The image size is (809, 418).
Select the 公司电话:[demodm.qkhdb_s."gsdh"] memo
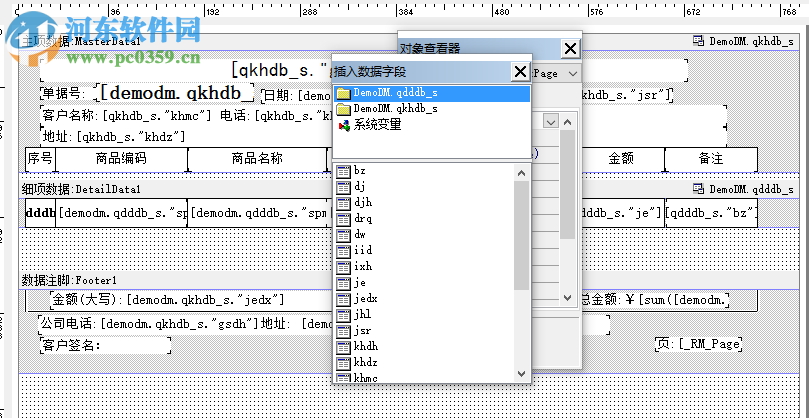tap(149, 324)
